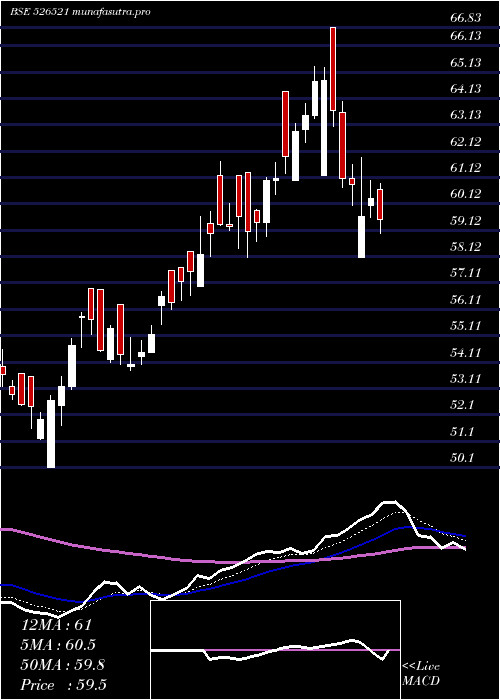Screen dimensions: 500x700
Task: Click the last red candle on the right
Action: [x=380, y=204]
